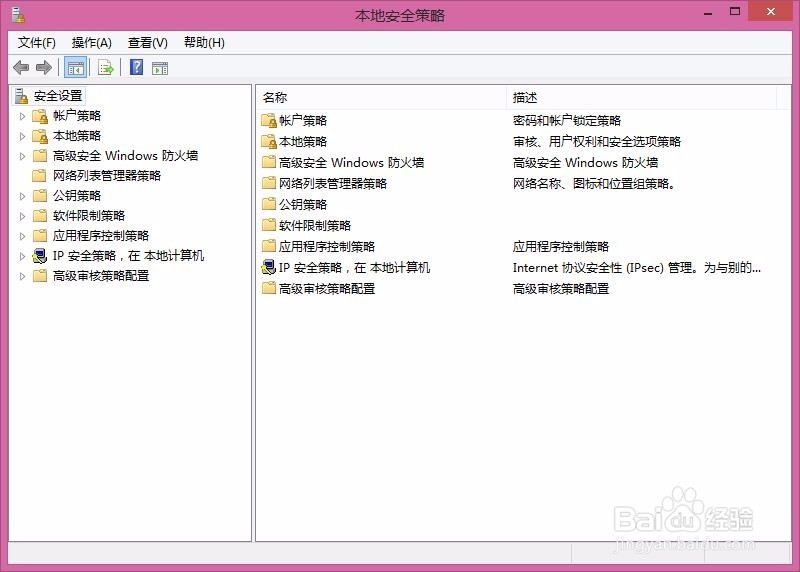The width and height of the screenshot is (800, 572).
Task: Click 应用程序控制策略 list folder icon
Action: [x=269, y=246]
